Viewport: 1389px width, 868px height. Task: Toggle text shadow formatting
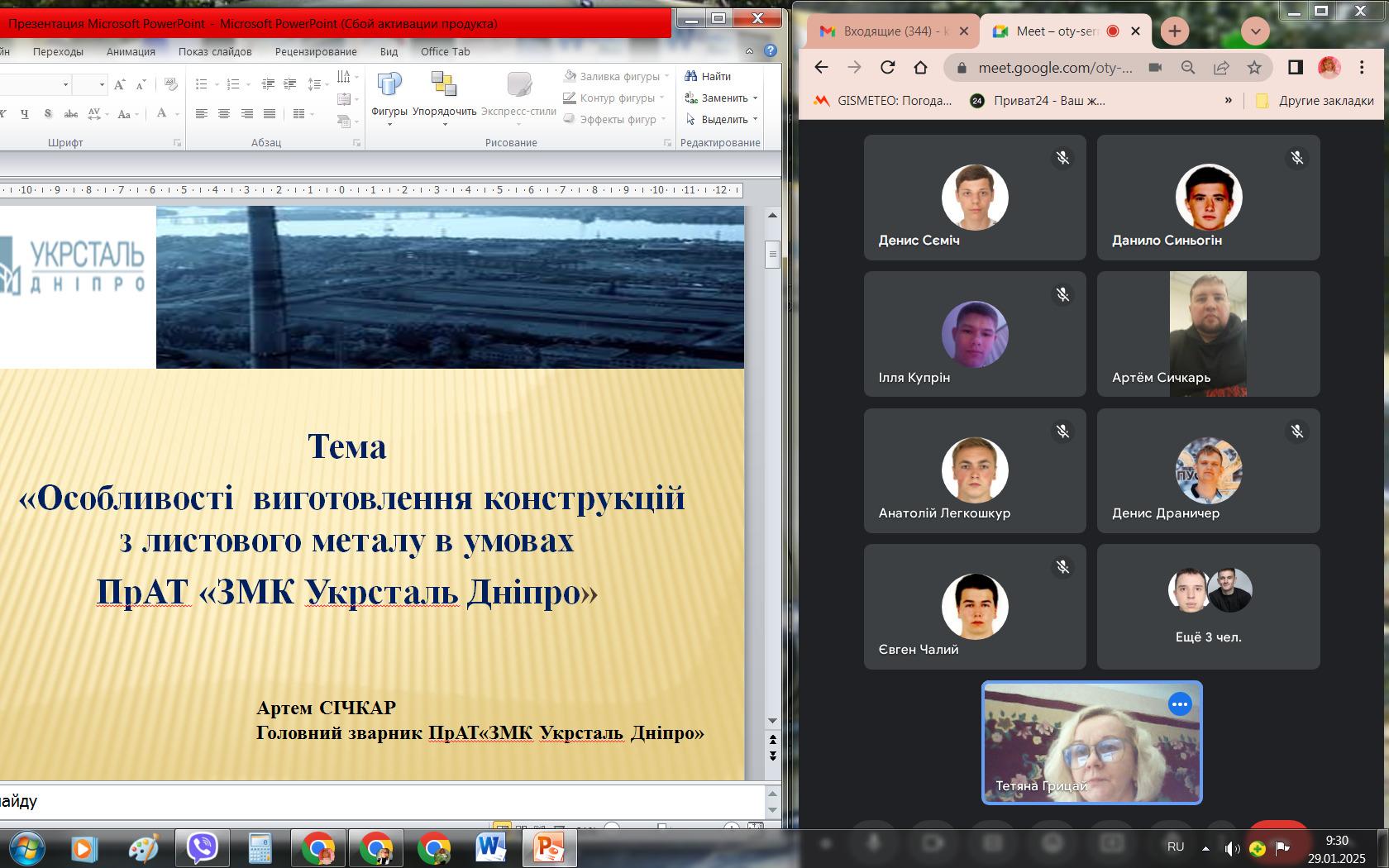click(48, 114)
